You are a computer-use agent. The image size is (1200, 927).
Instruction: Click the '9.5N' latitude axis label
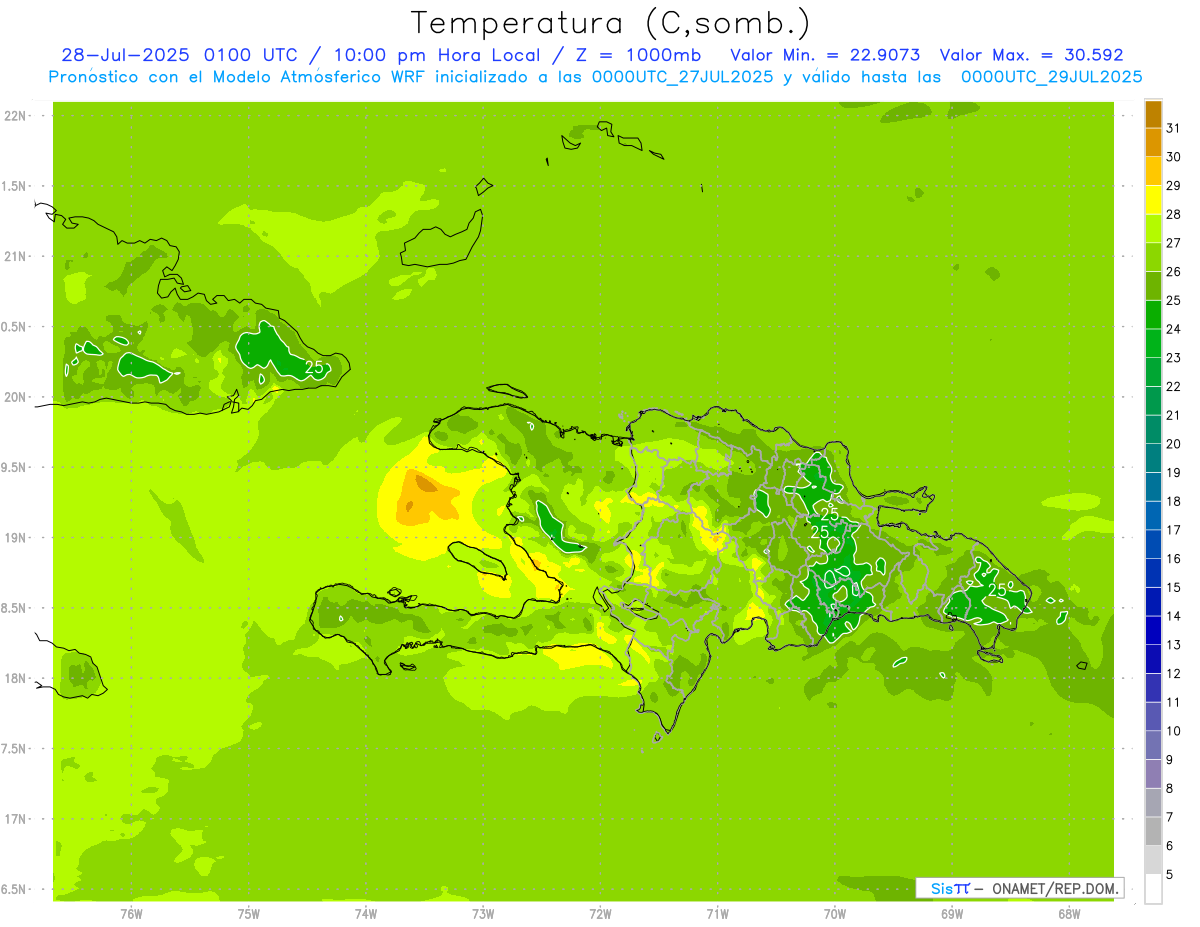pos(15,467)
